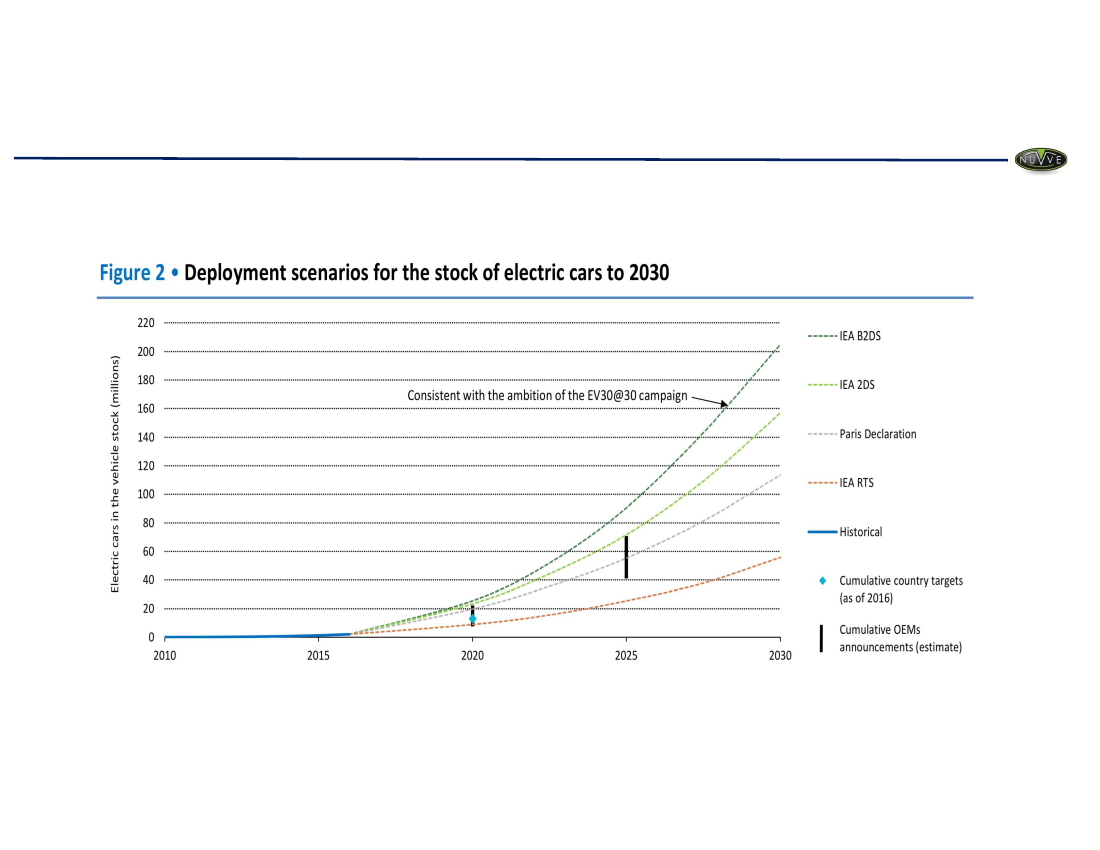Screen dimensions: 1100x850
Task: Click the 2030 x-axis label
Action: coord(780,655)
